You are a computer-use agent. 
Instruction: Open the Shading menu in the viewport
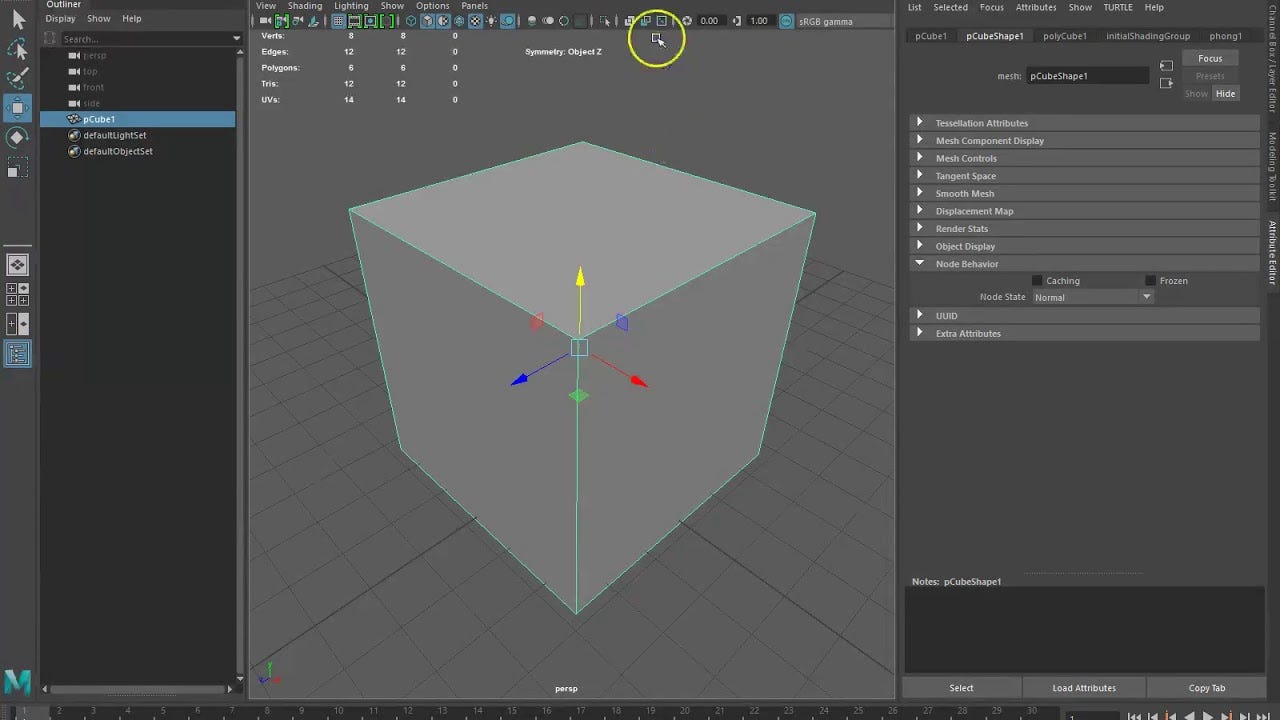[x=305, y=6]
